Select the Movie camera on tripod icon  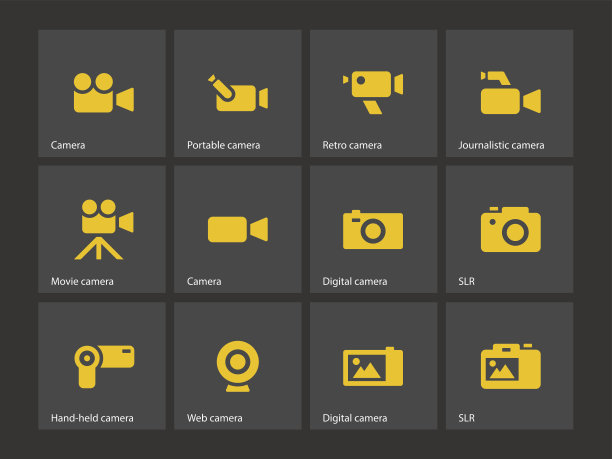pyautogui.click(x=102, y=229)
